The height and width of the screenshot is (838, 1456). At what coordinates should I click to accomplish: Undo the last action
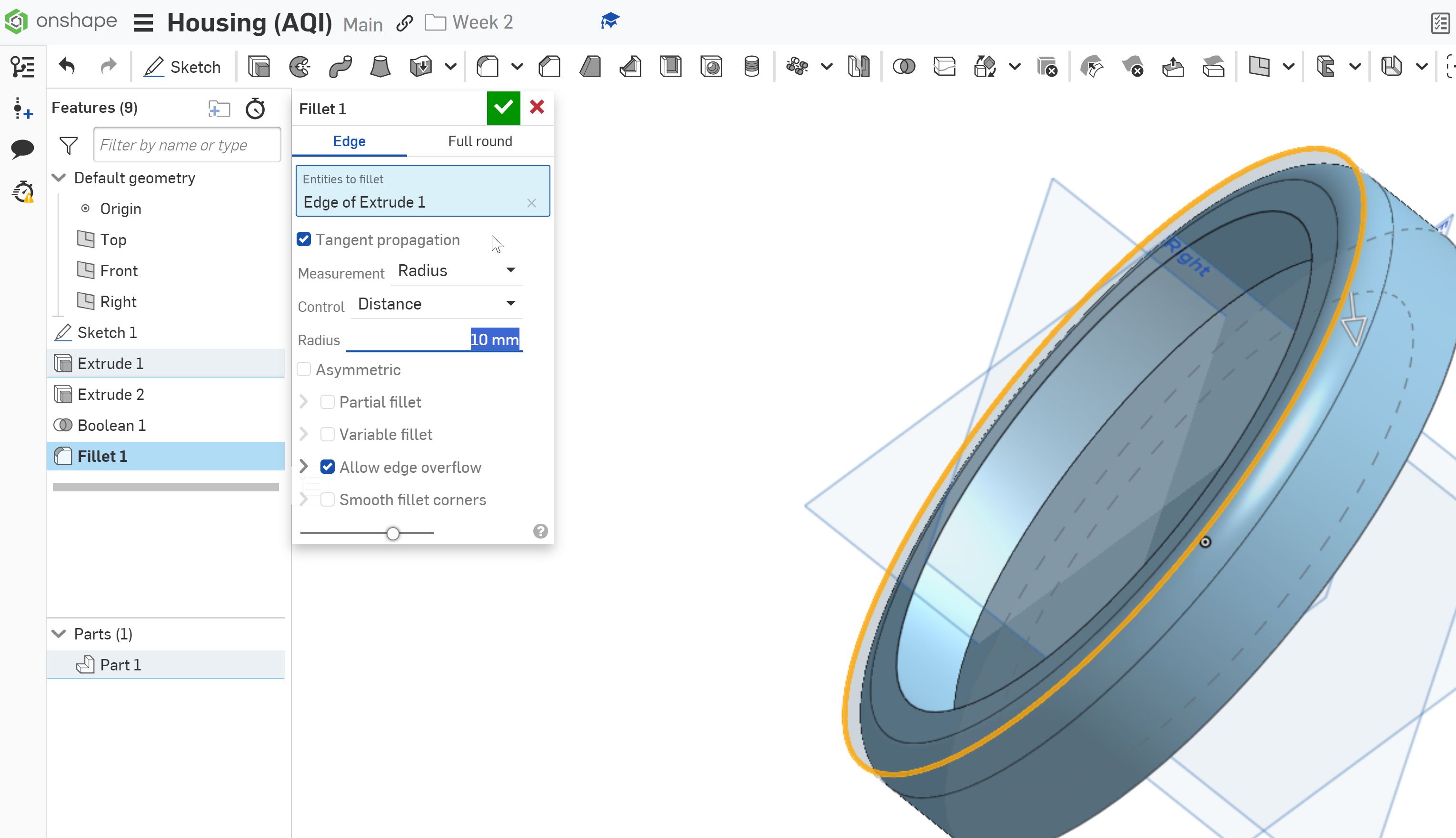(67, 66)
